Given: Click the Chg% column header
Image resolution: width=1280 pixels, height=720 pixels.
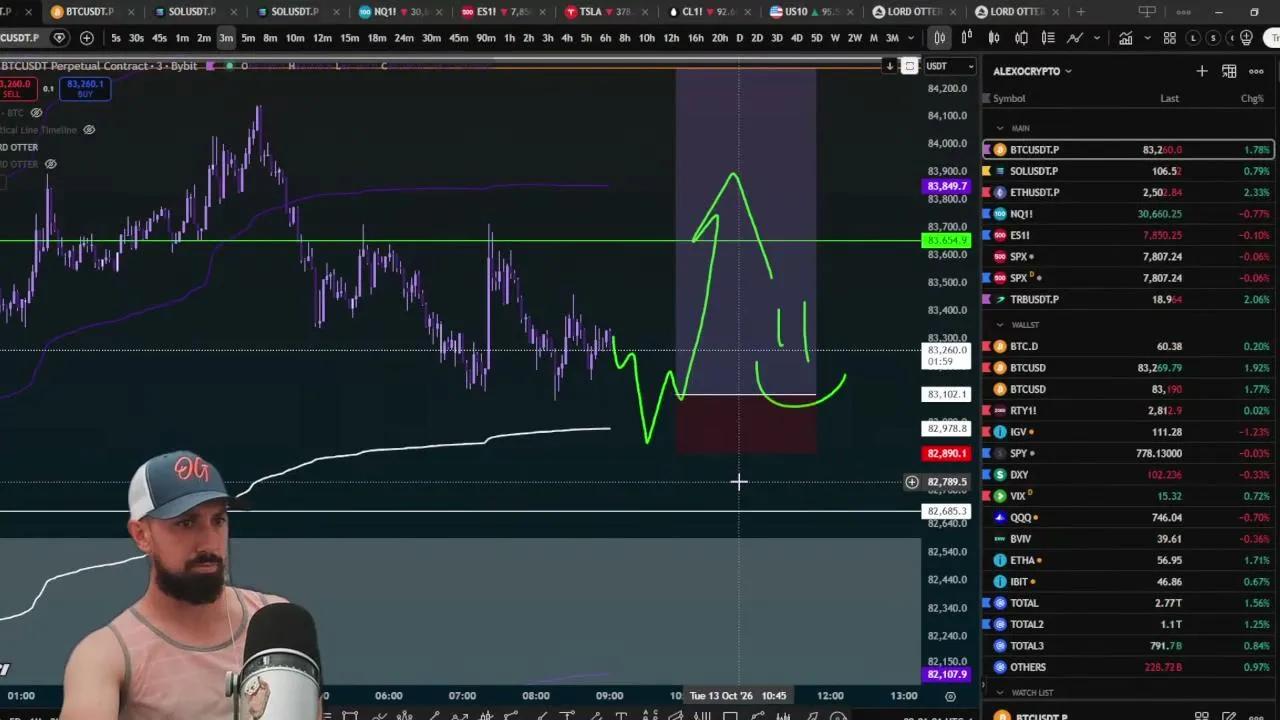Looking at the screenshot, I should [1252, 99].
